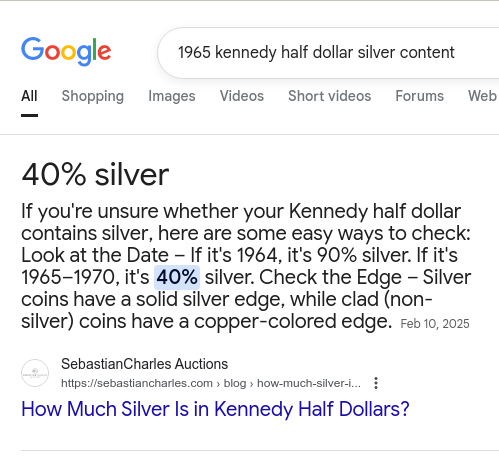Click the sebastiancharles.com URL breadcrumb
Image resolution: width=499 pixels, height=462 pixels.
211,383
